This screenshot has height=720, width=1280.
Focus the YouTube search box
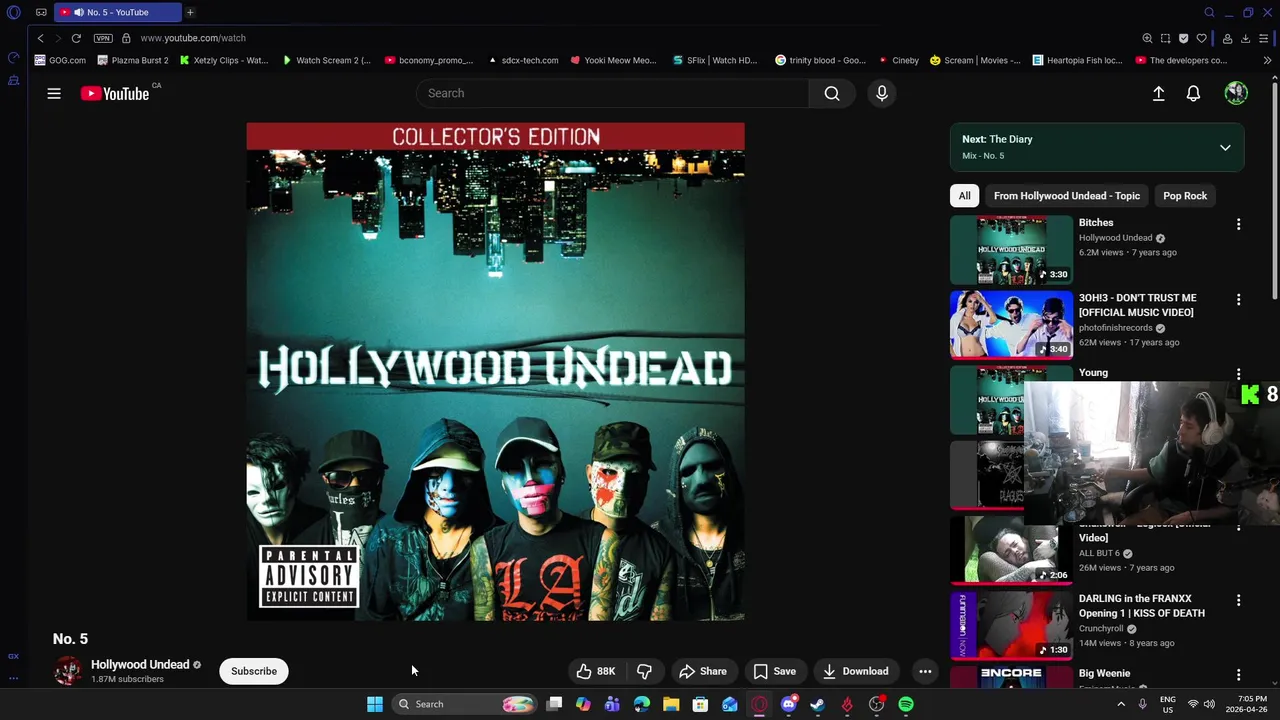click(x=612, y=93)
